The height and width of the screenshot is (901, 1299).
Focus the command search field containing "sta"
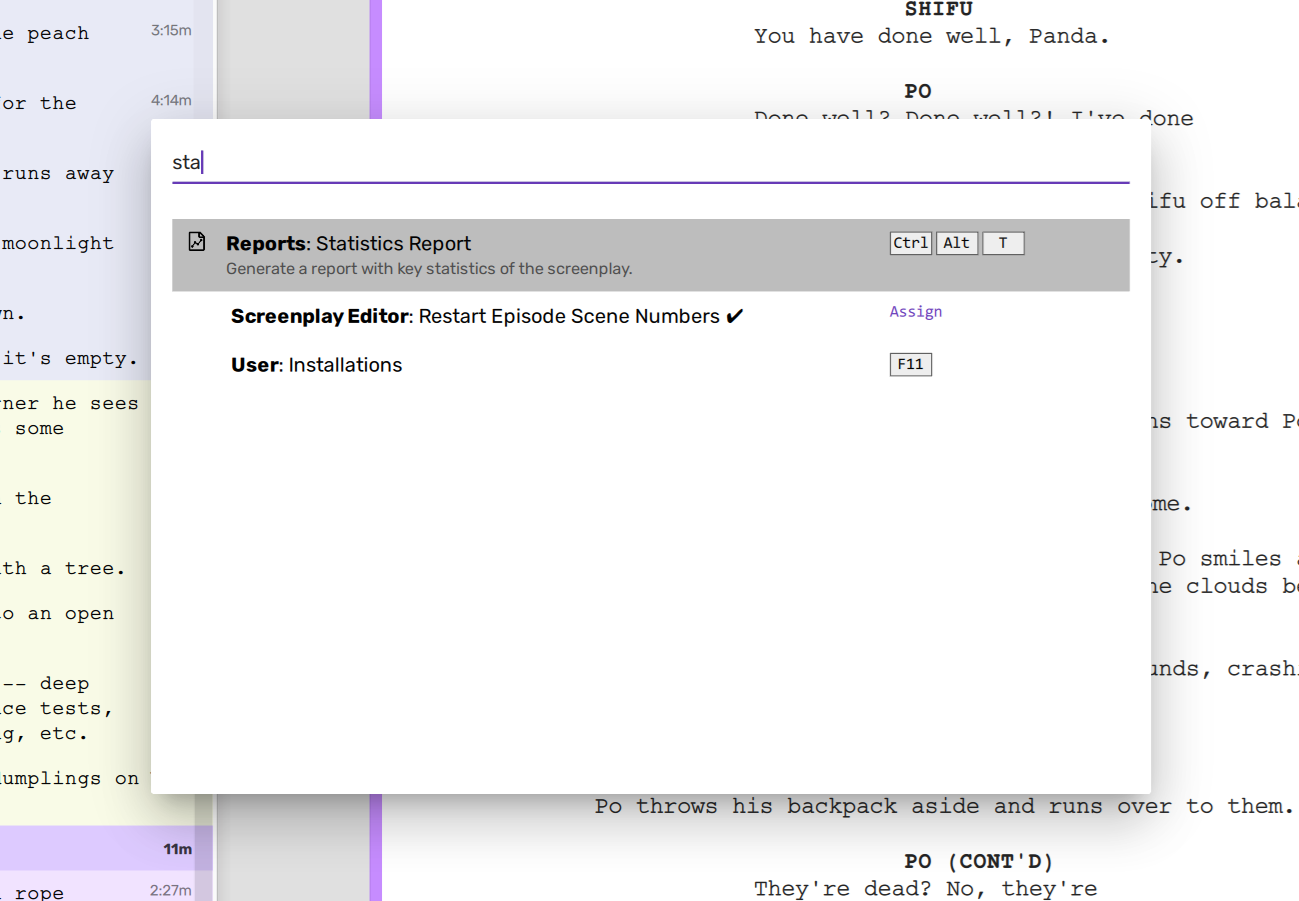click(x=650, y=162)
